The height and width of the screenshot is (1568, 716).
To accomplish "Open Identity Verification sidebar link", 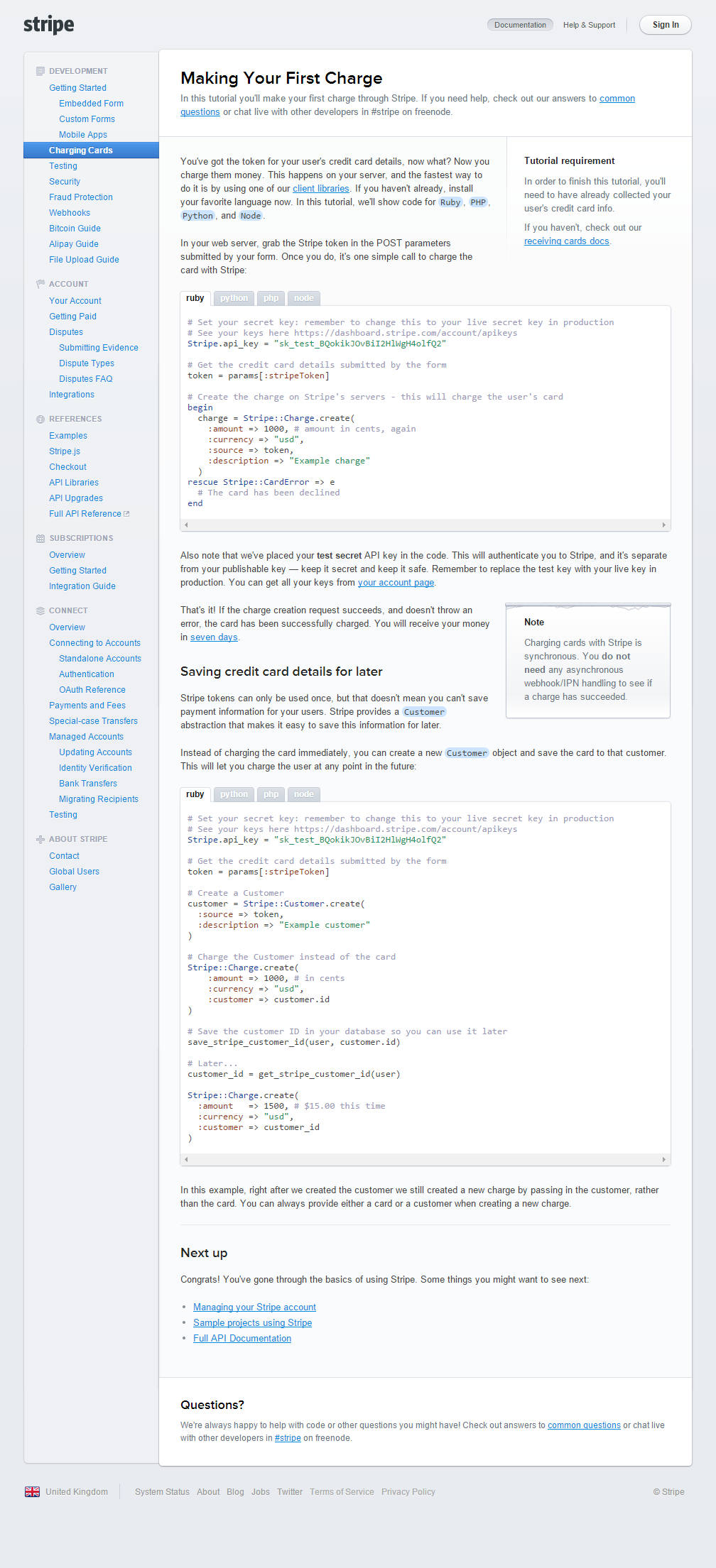I will click(x=95, y=768).
